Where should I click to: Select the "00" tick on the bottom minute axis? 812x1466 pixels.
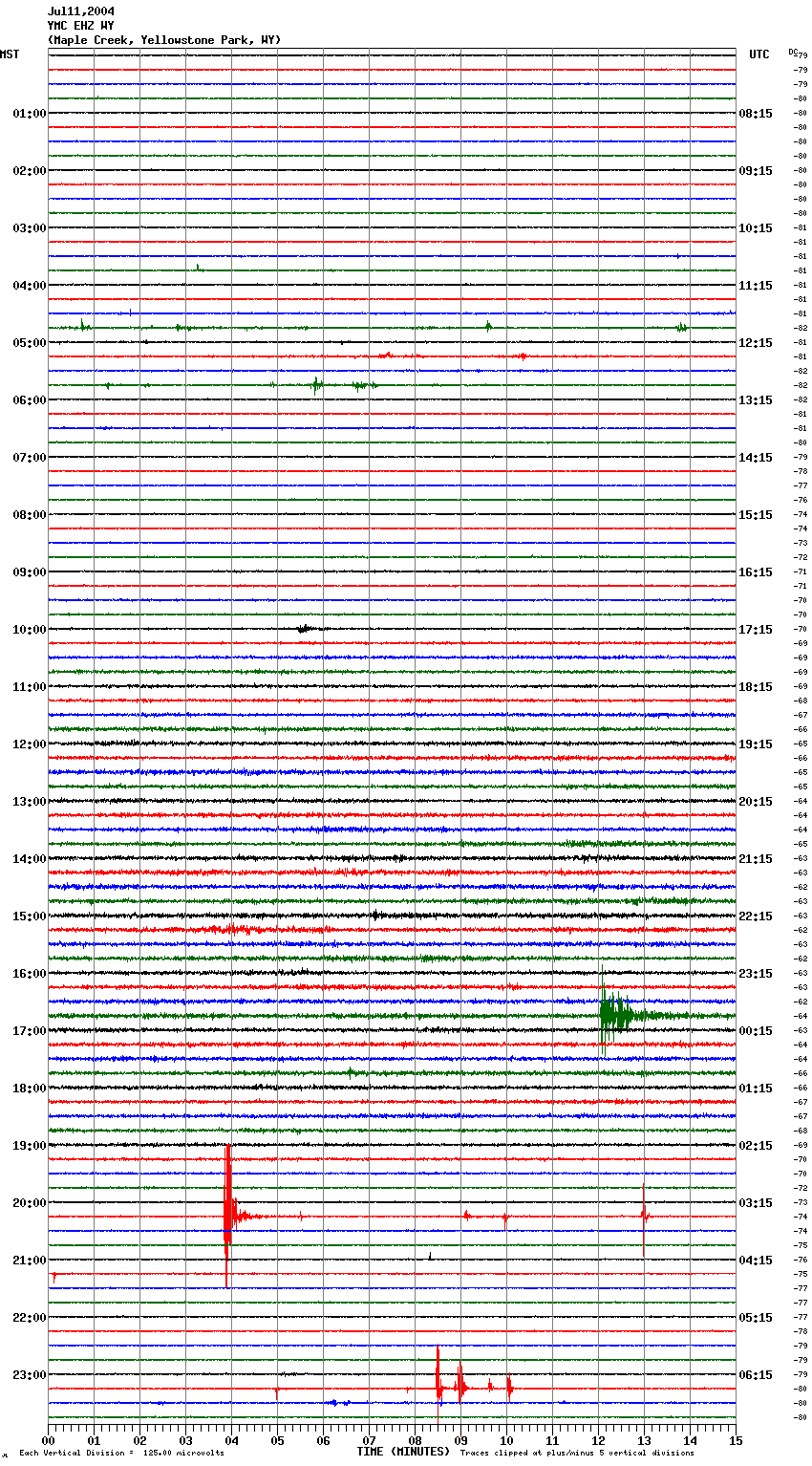tap(49, 1440)
